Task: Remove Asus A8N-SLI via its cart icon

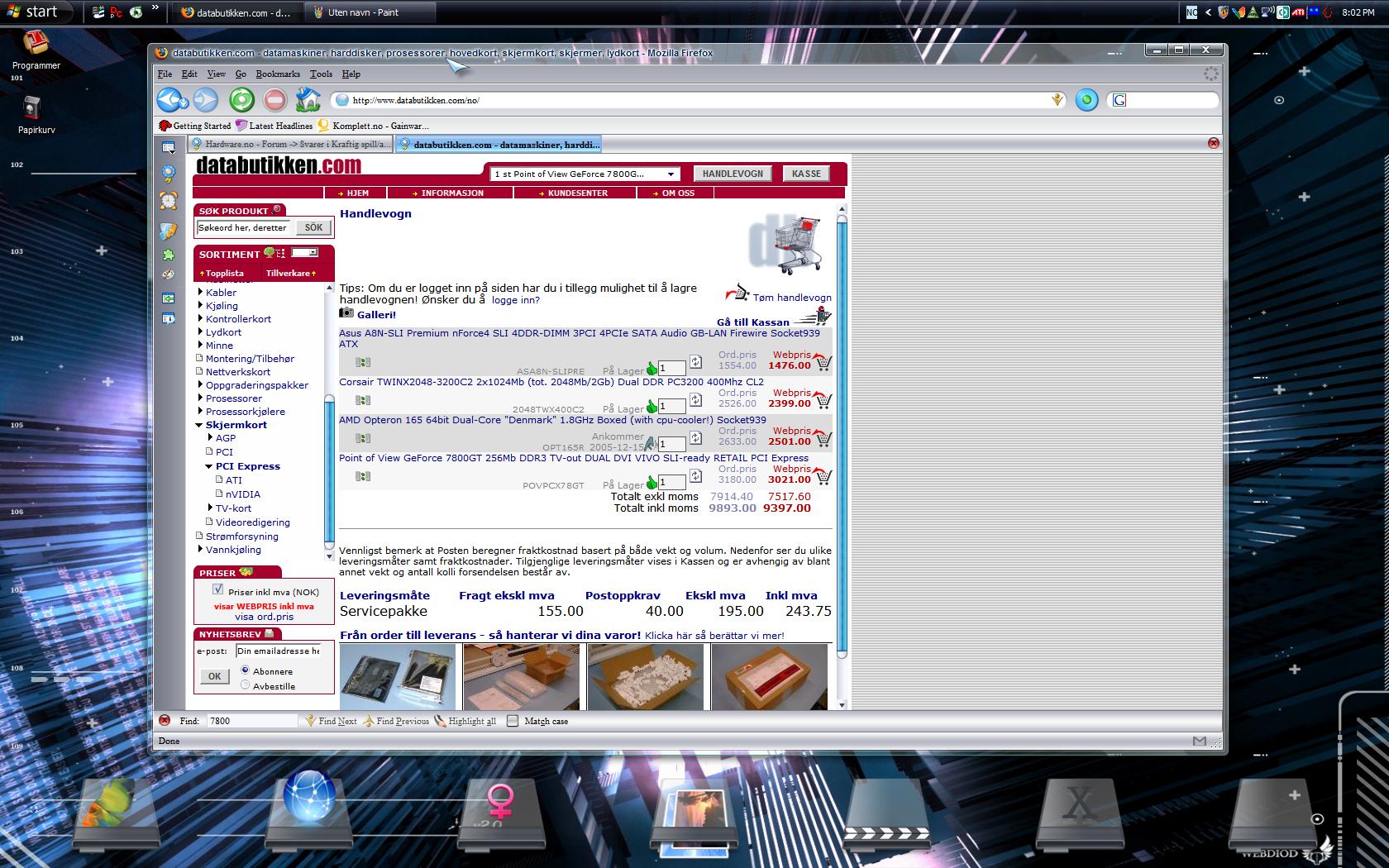Action: point(822,361)
